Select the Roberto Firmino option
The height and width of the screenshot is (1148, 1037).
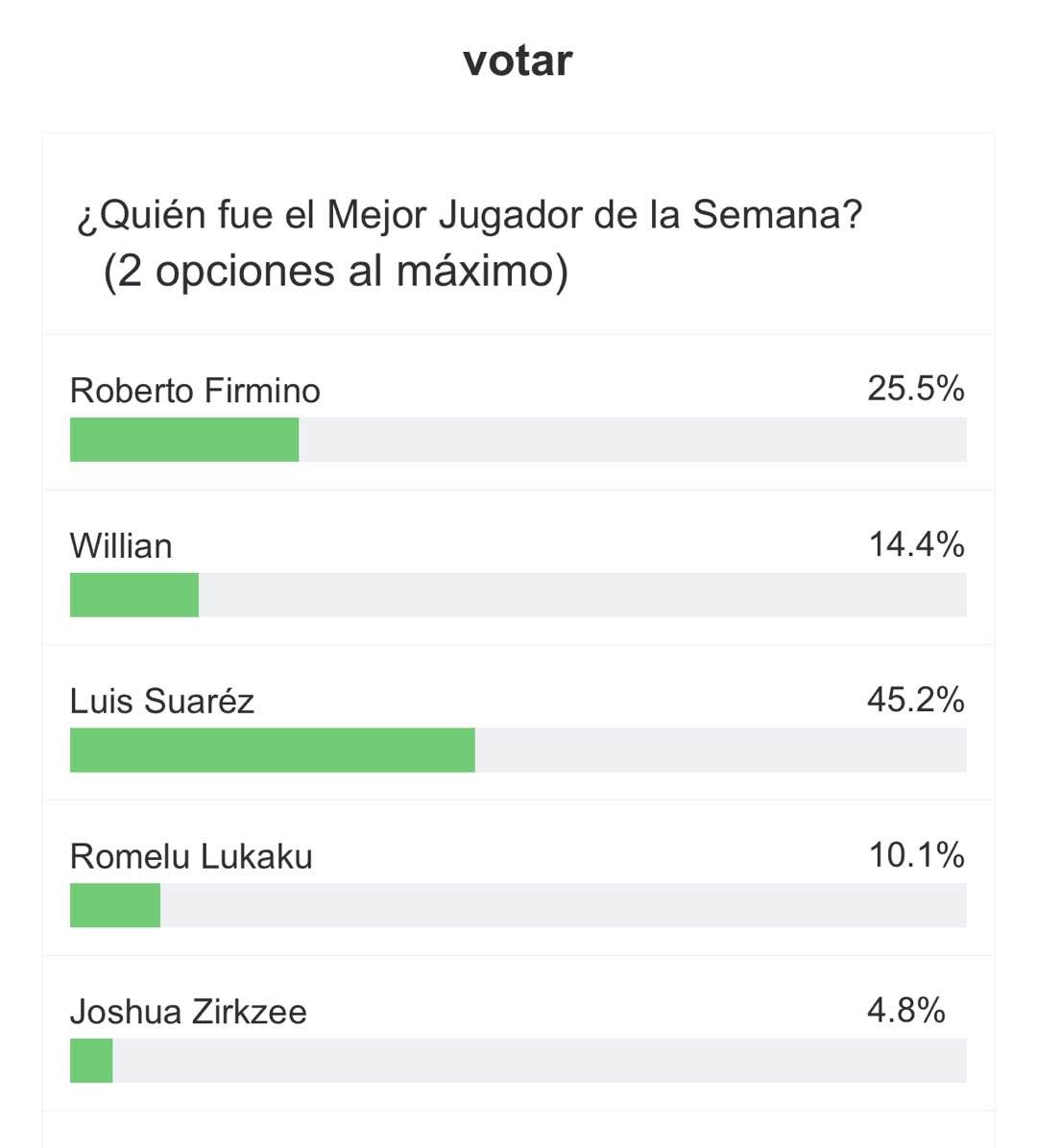point(195,391)
